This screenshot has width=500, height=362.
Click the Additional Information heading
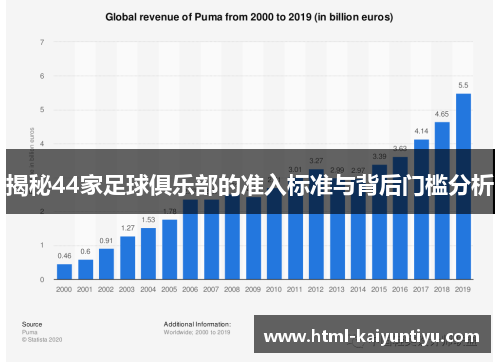pos(197,324)
